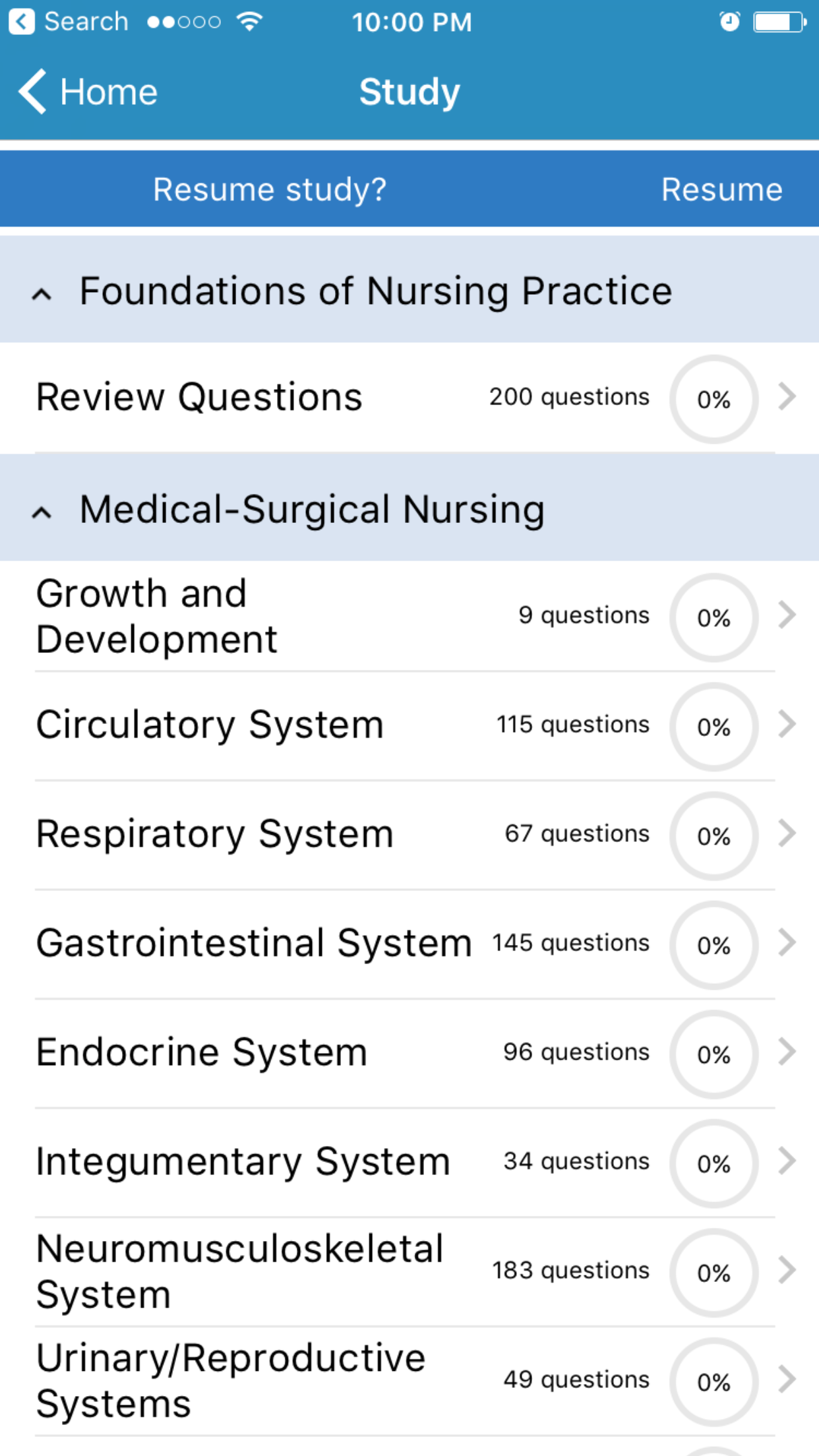Tap the Gastrointestinal System 0% progress circle
This screenshot has width=819, height=1456.
714,945
